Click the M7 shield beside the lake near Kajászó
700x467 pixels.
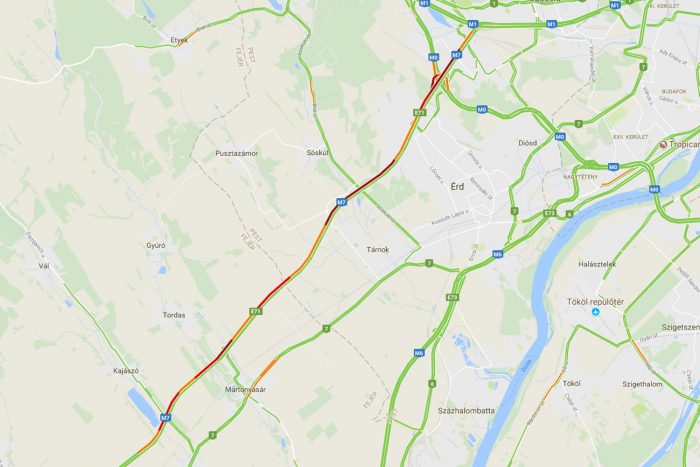(x=166, y=418)
